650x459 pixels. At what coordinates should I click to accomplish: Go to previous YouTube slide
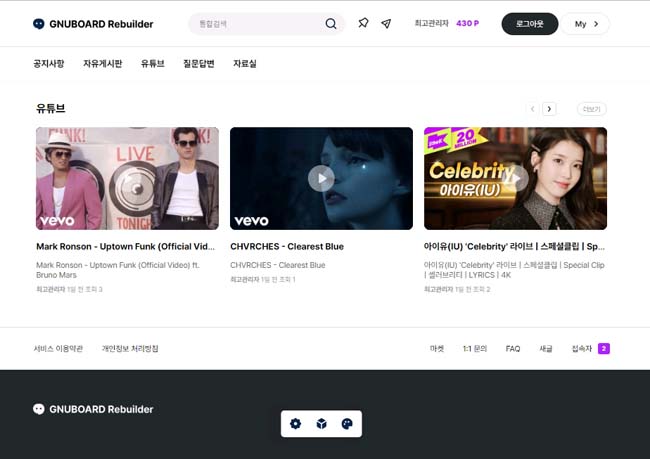click(x=533, y=109)
